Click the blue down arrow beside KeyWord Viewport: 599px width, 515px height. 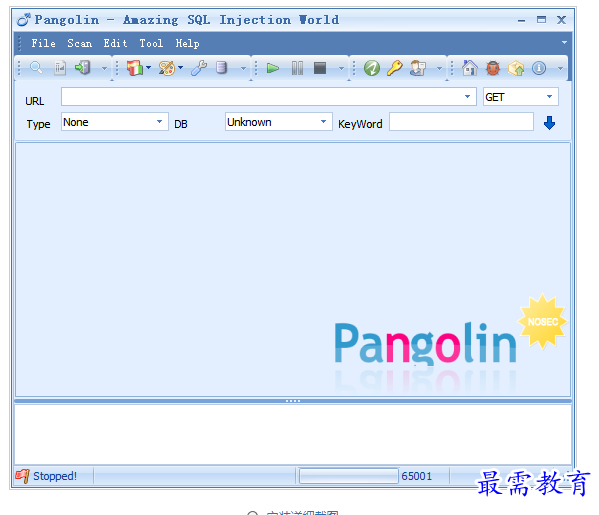coord(549,123)
